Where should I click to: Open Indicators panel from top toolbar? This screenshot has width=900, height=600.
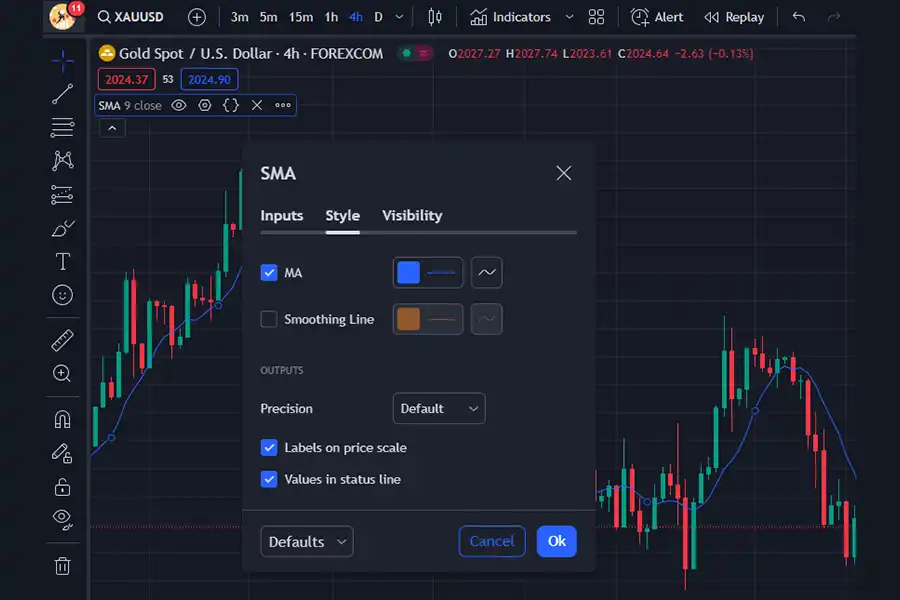pos(510,17)
